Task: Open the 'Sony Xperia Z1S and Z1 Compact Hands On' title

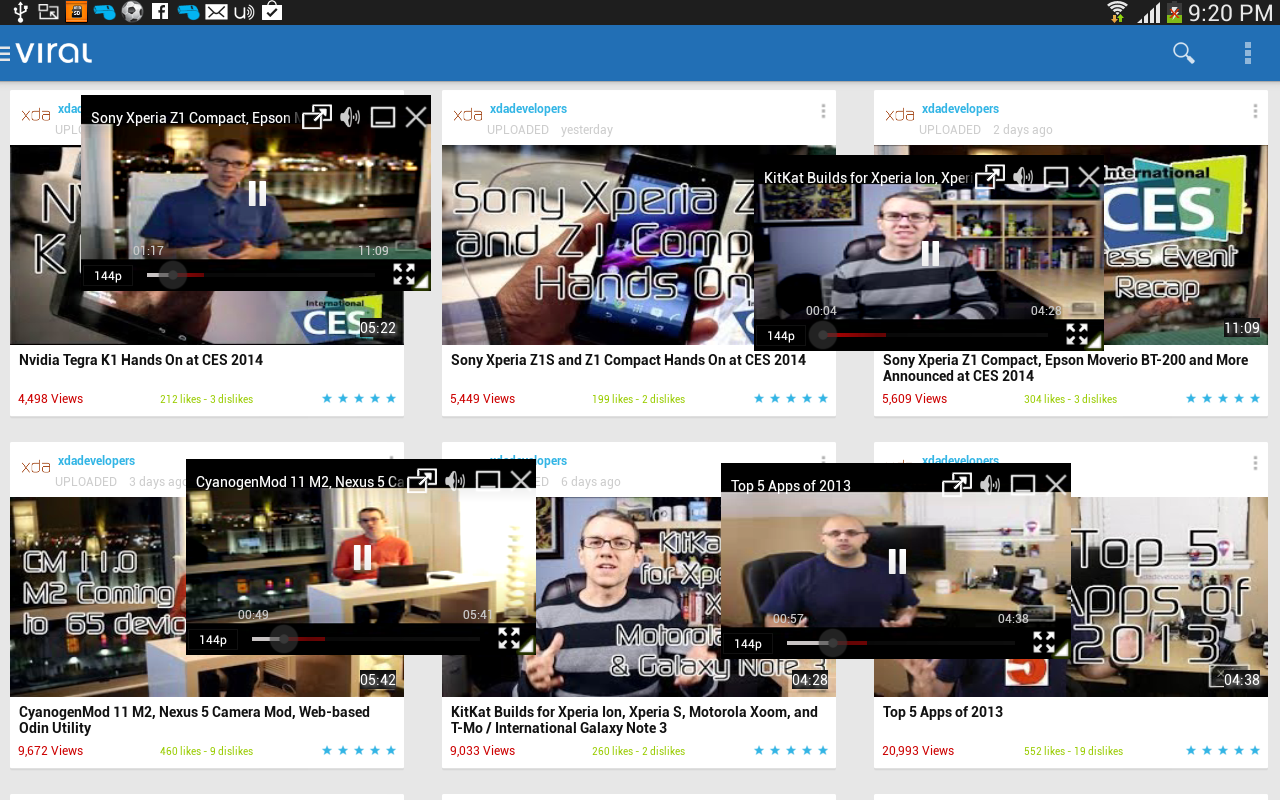Action: [x=628, y=360]
